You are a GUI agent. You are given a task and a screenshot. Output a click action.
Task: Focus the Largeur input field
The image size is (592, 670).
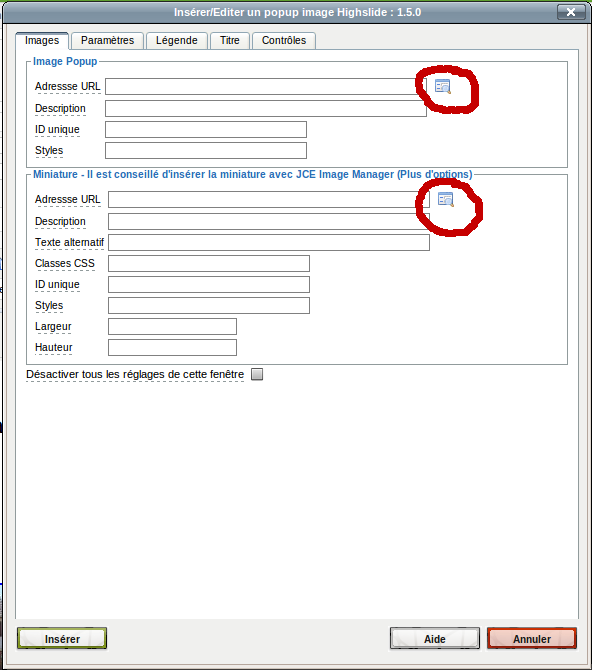coord(172,326)
